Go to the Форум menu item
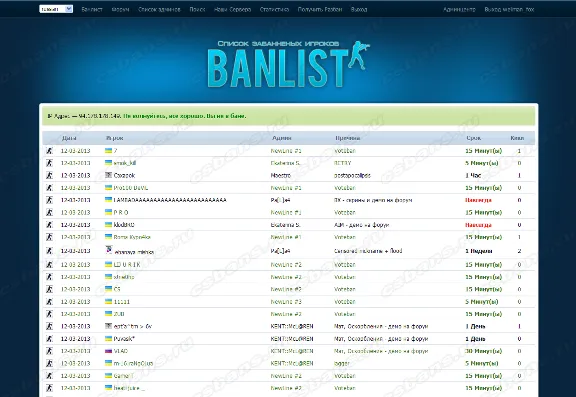 120,10
